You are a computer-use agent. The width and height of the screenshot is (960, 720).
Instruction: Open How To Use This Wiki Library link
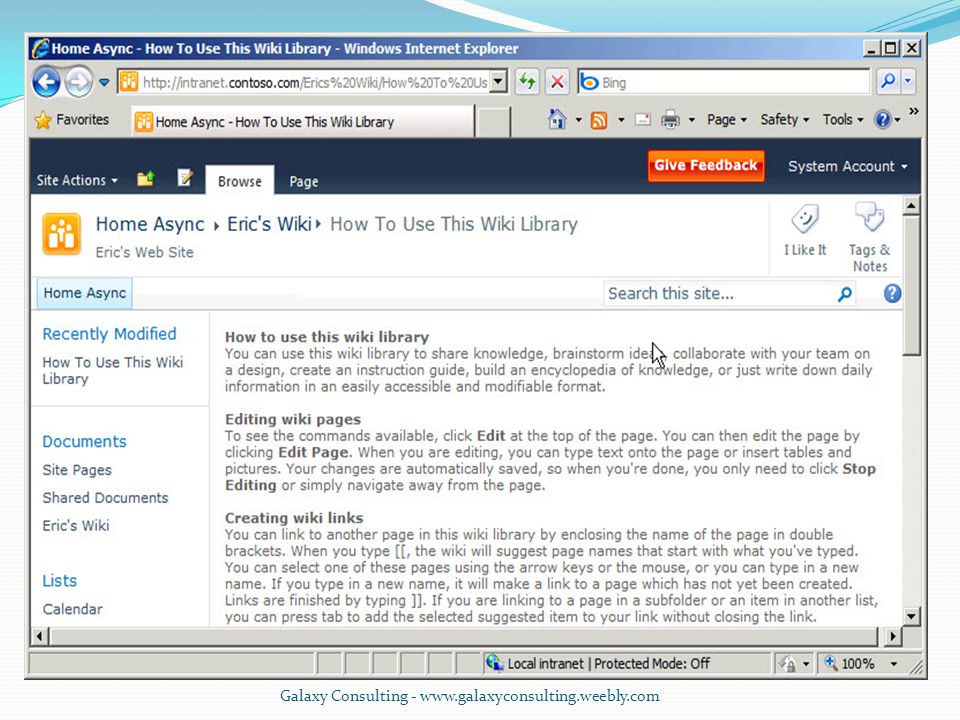113,370
